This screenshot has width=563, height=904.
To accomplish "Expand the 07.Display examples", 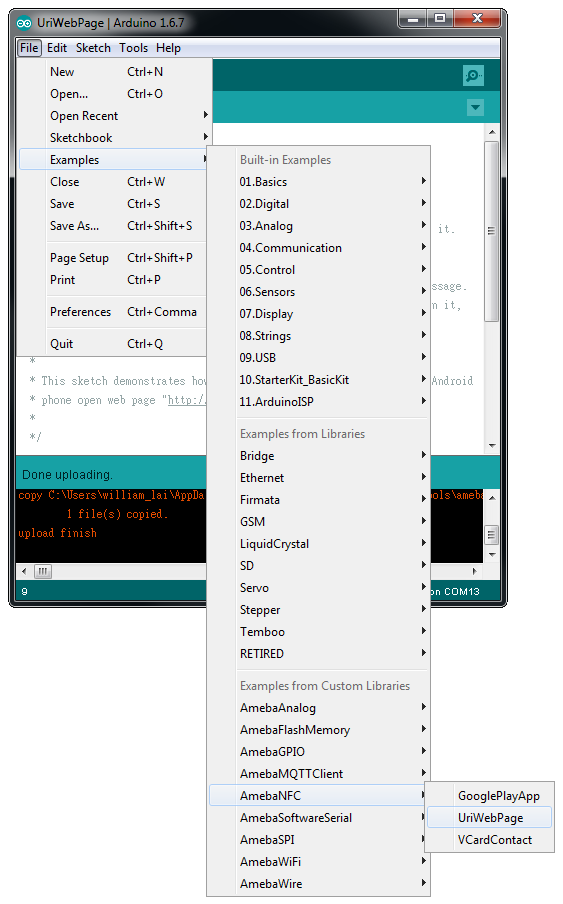I will (319, 314).
